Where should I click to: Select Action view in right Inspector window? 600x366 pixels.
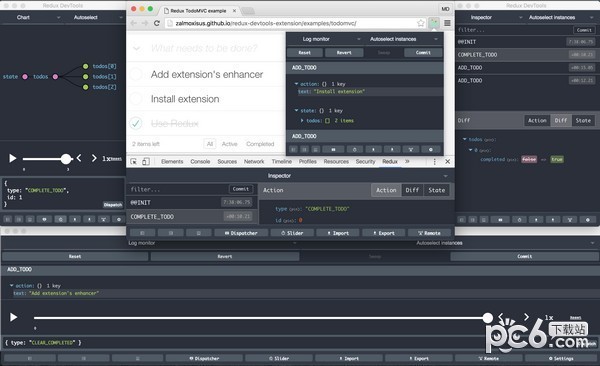(537, 120)
